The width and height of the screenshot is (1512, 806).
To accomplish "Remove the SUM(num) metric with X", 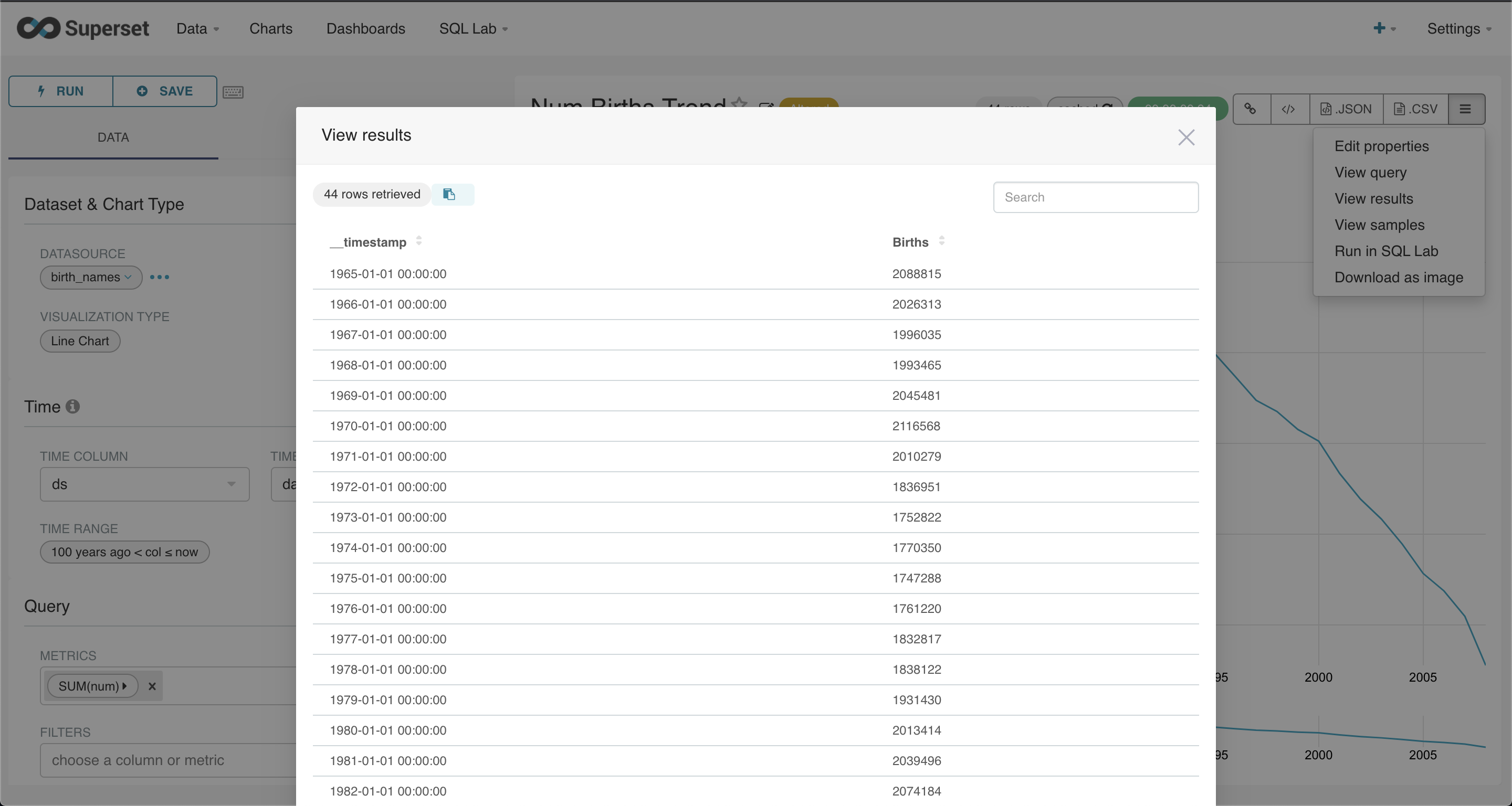I will 152,686.
